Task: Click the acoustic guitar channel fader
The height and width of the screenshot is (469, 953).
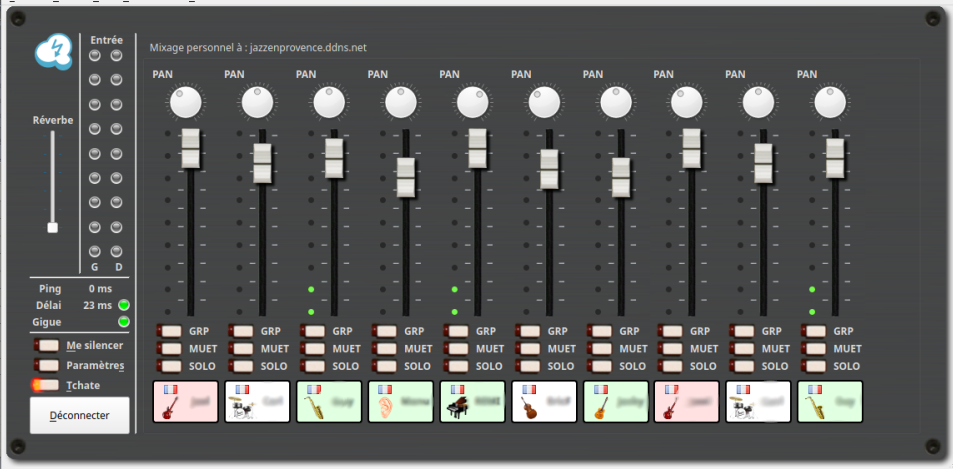Action: pyautogui.click(x=621, y=177)
